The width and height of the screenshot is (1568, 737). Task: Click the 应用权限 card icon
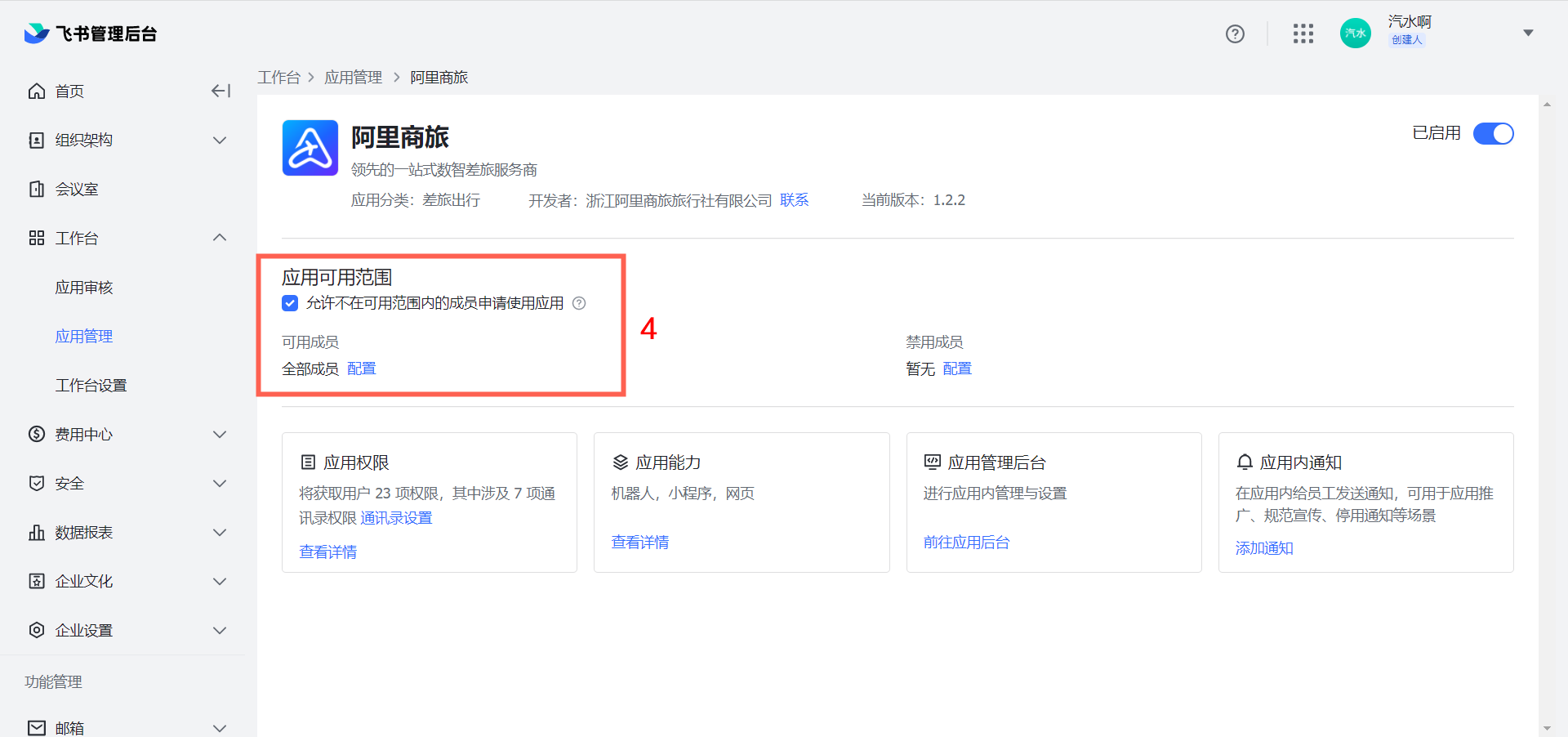(308, 462)
